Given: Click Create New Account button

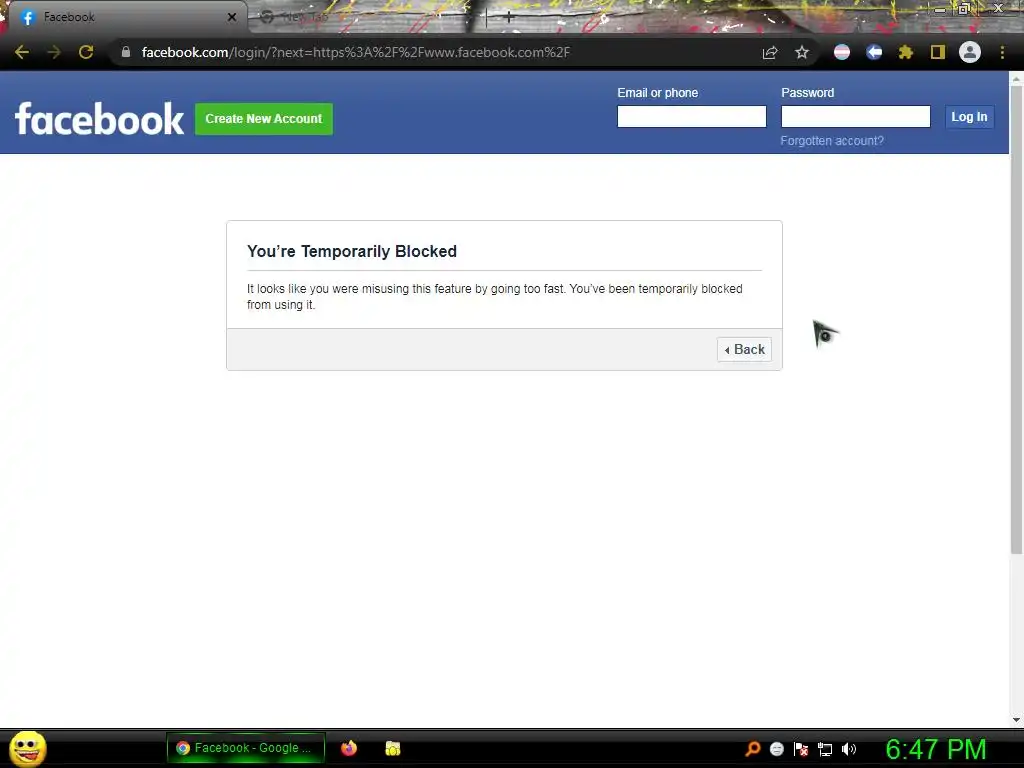Looking at the screenshot, I should [x=264, y=119].
